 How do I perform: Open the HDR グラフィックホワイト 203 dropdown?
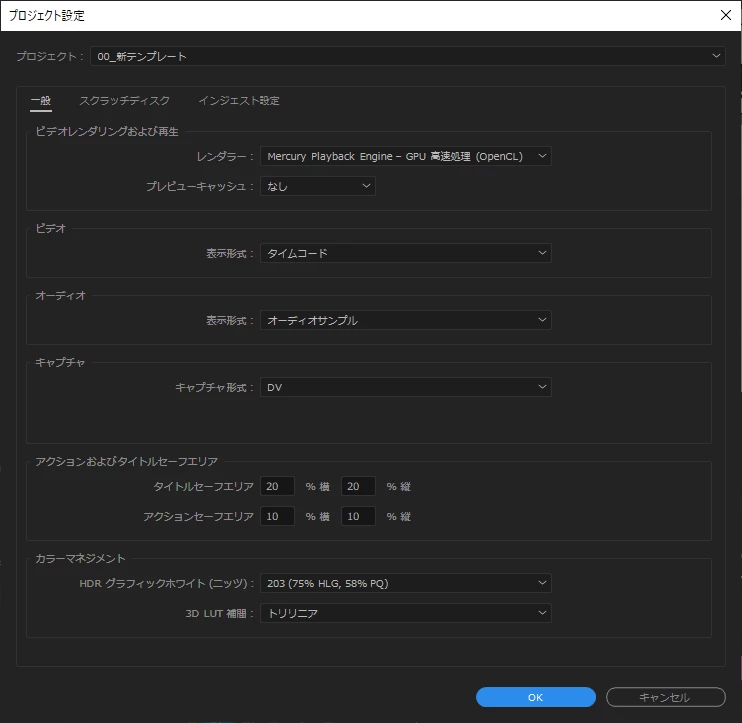[406, 583]
